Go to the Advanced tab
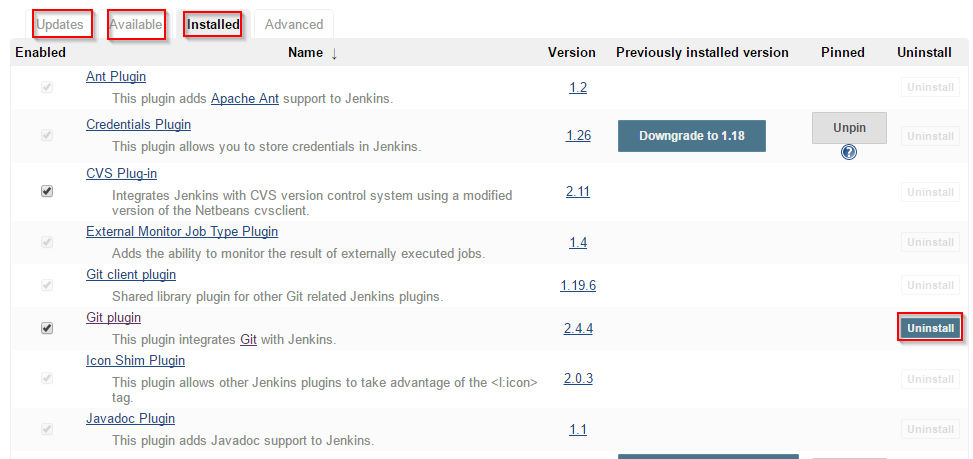Image resolution: width=973 pixels, height=459 pixels. 294,25
